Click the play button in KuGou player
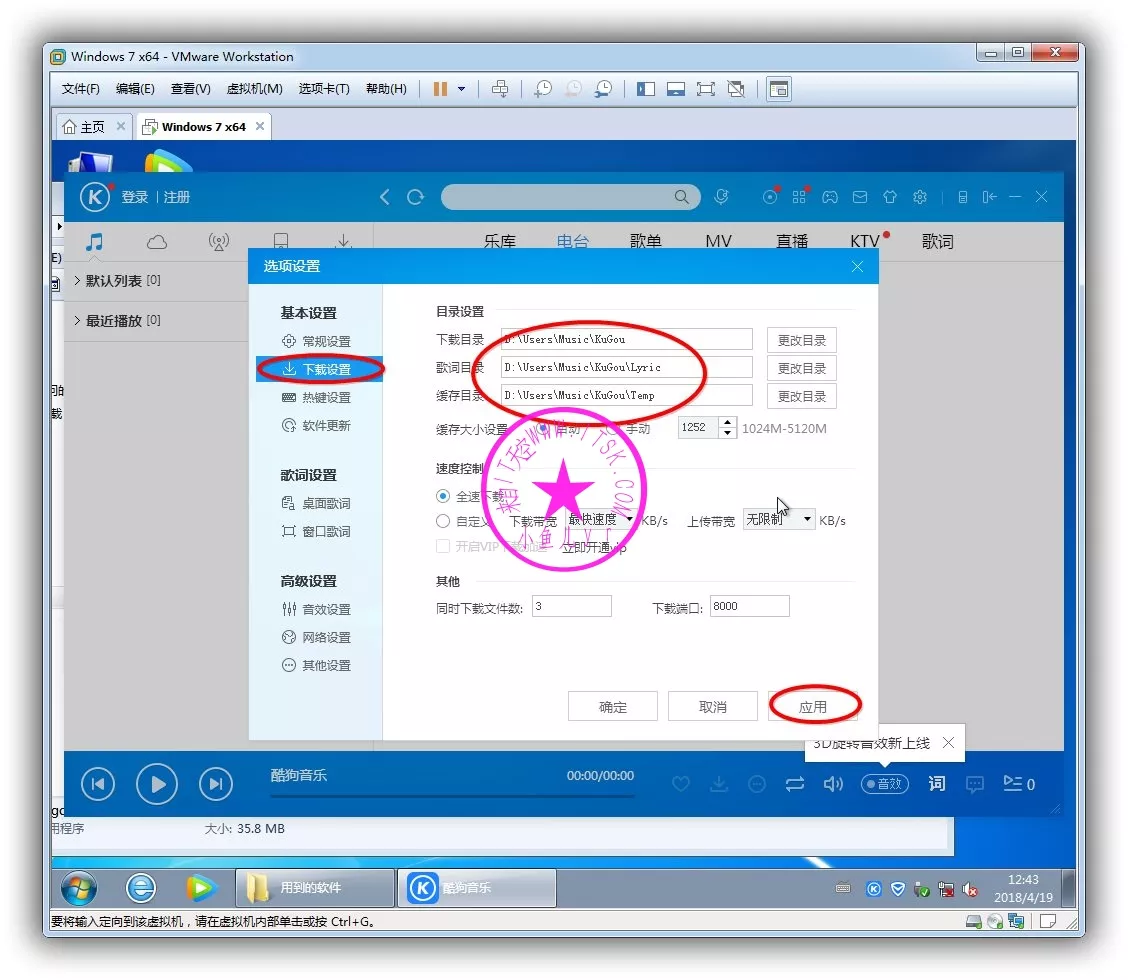1128x980 pixels. pyautogui.click(x=157, y=785)
